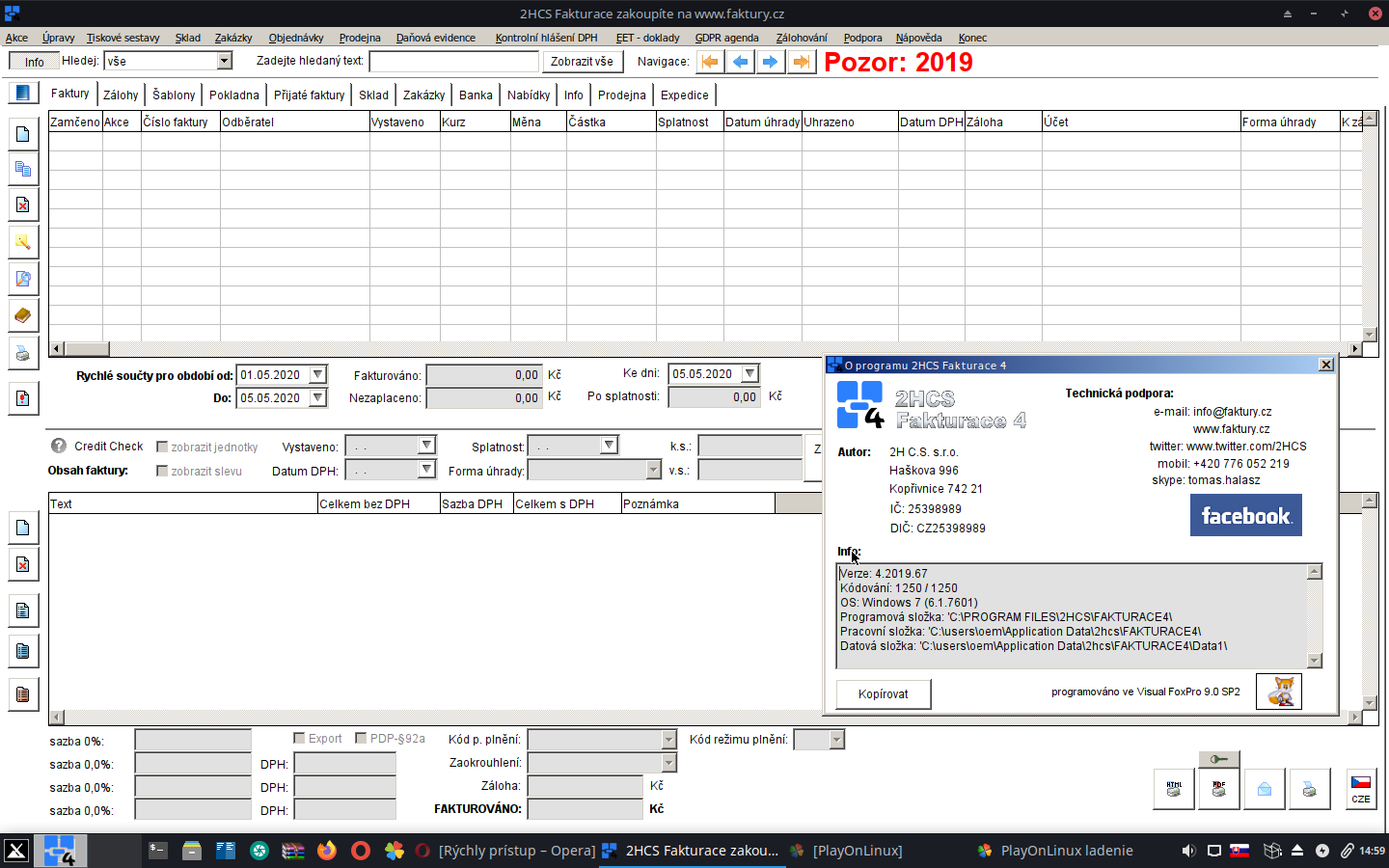1389x868 pixels.
Task: Open the Kód režimu plnění dropdown
Action: pyautogui.click(x=836, y=740)
